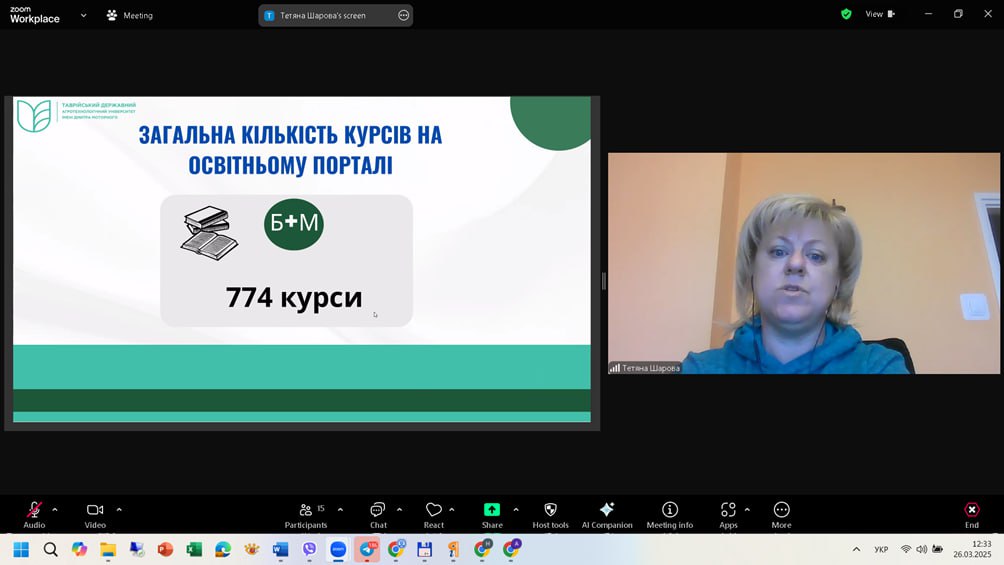The width and height of the screenshot is (1004, 565).
Task: Open Excel from the Windows taskbar
Action: pyautogui.click(x=194, y=549)
